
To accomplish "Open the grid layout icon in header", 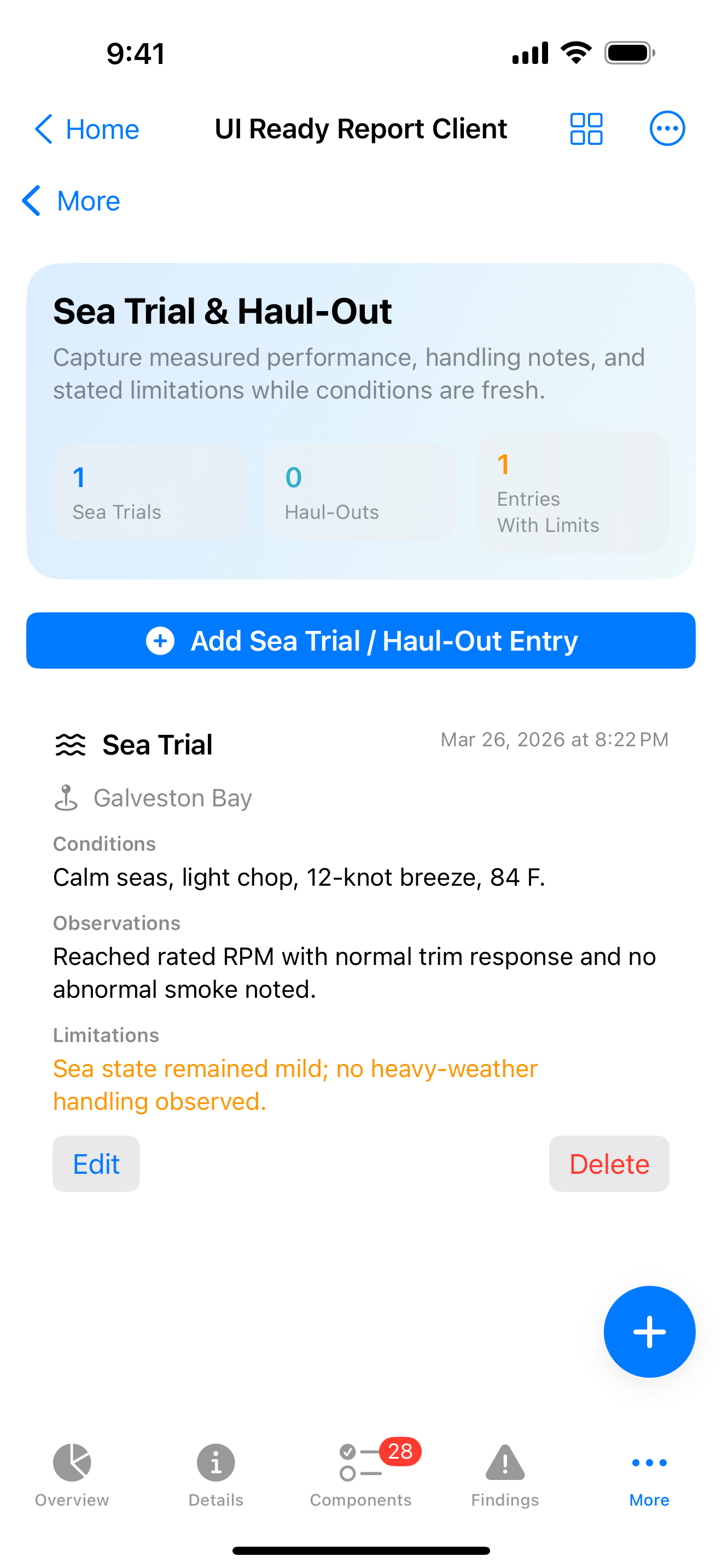I will [x=586, y=129].
